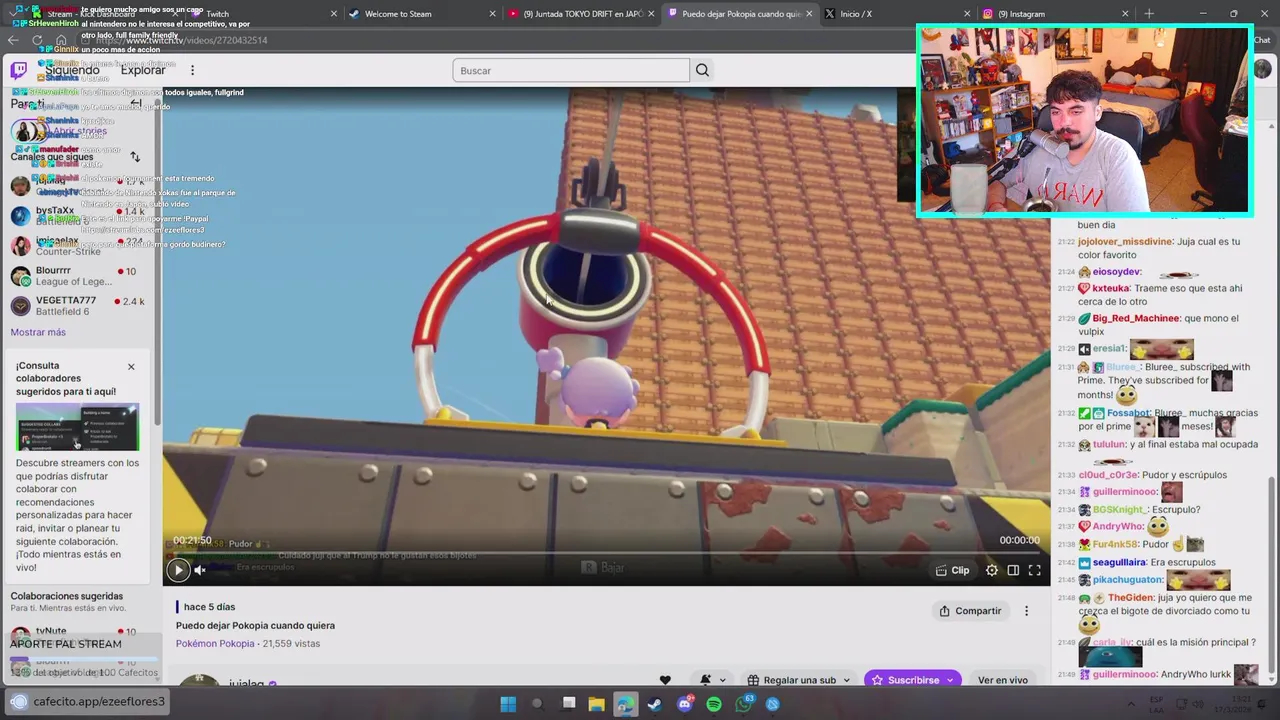Unmute the video player volume

200,570
